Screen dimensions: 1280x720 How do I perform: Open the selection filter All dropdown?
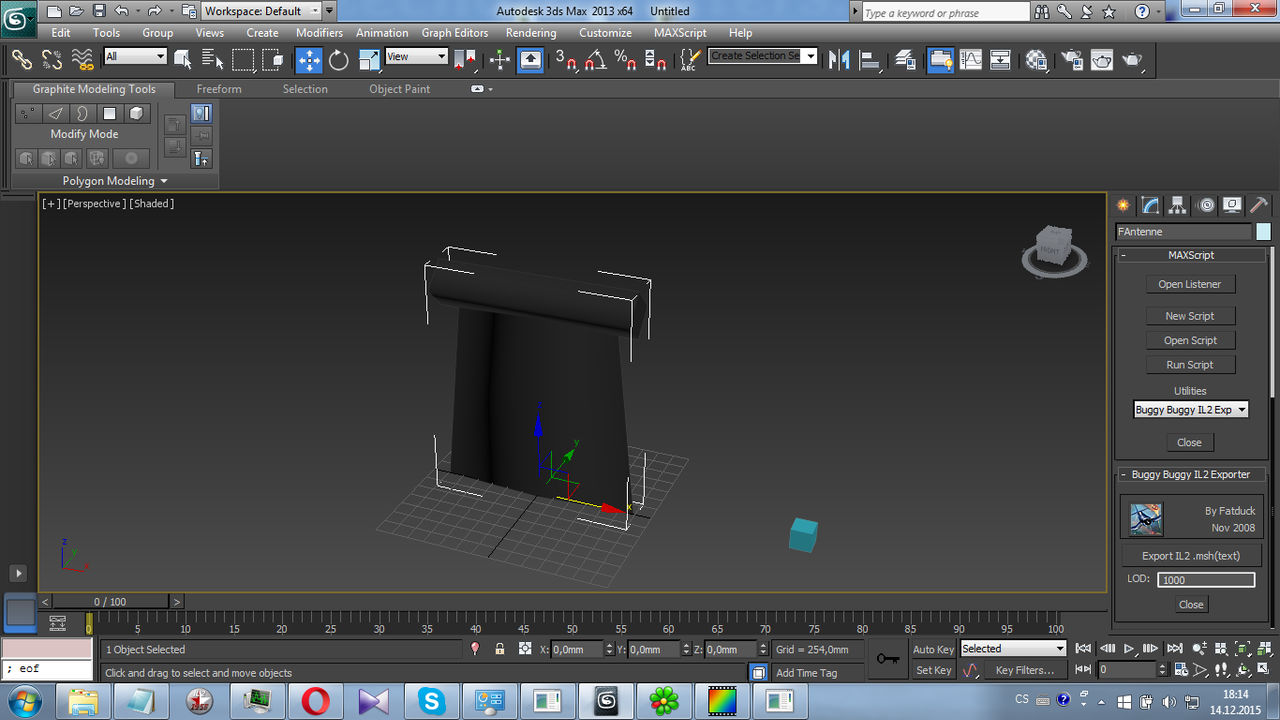pos(135,57)
